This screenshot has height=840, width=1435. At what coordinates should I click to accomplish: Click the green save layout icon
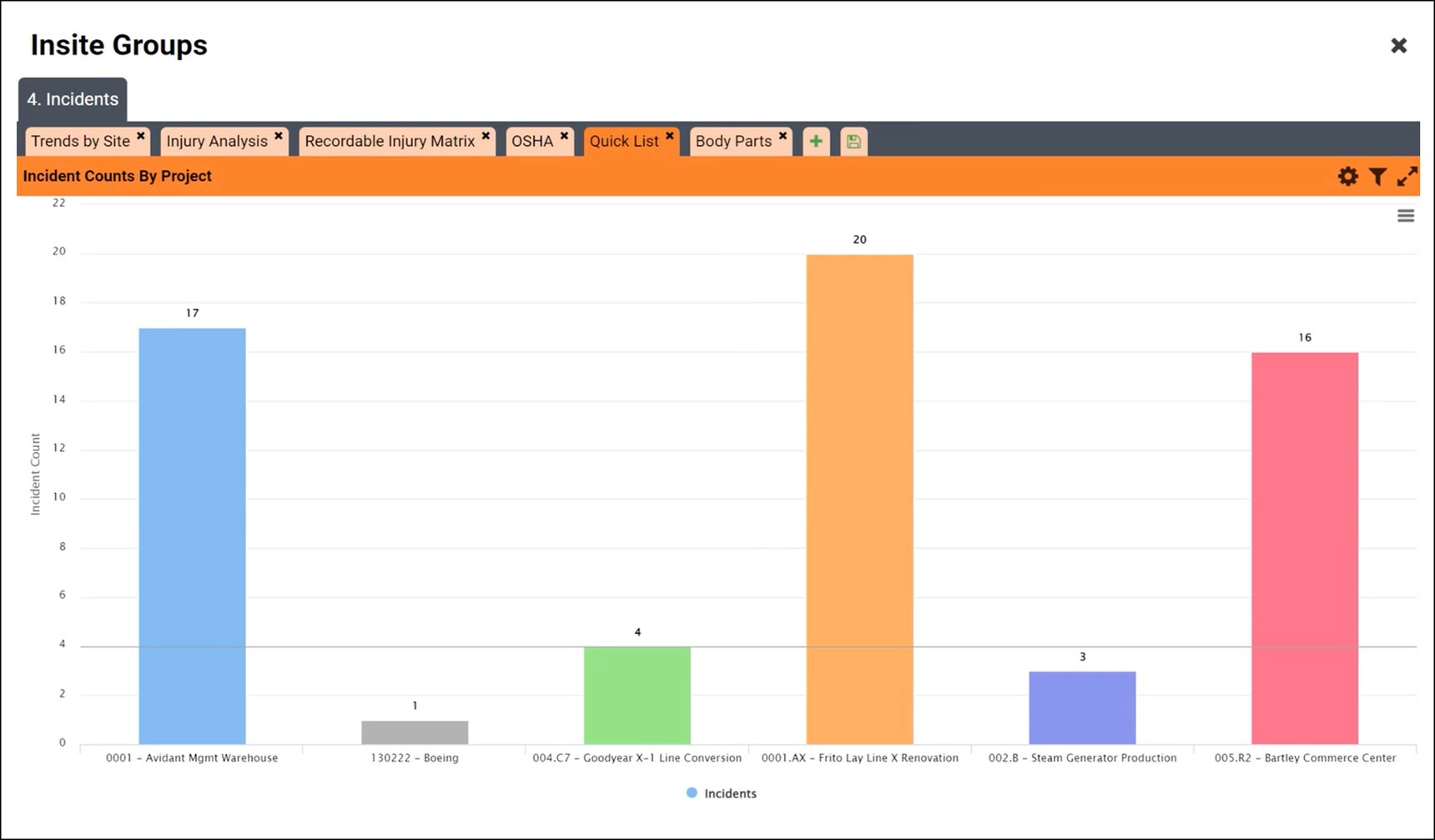853,141
